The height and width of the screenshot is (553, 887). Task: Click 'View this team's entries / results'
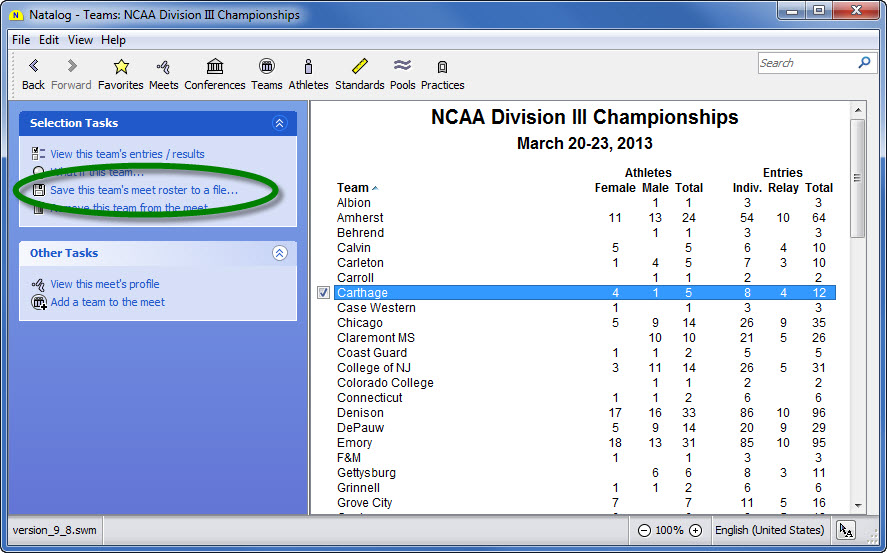tap(127, 154)
